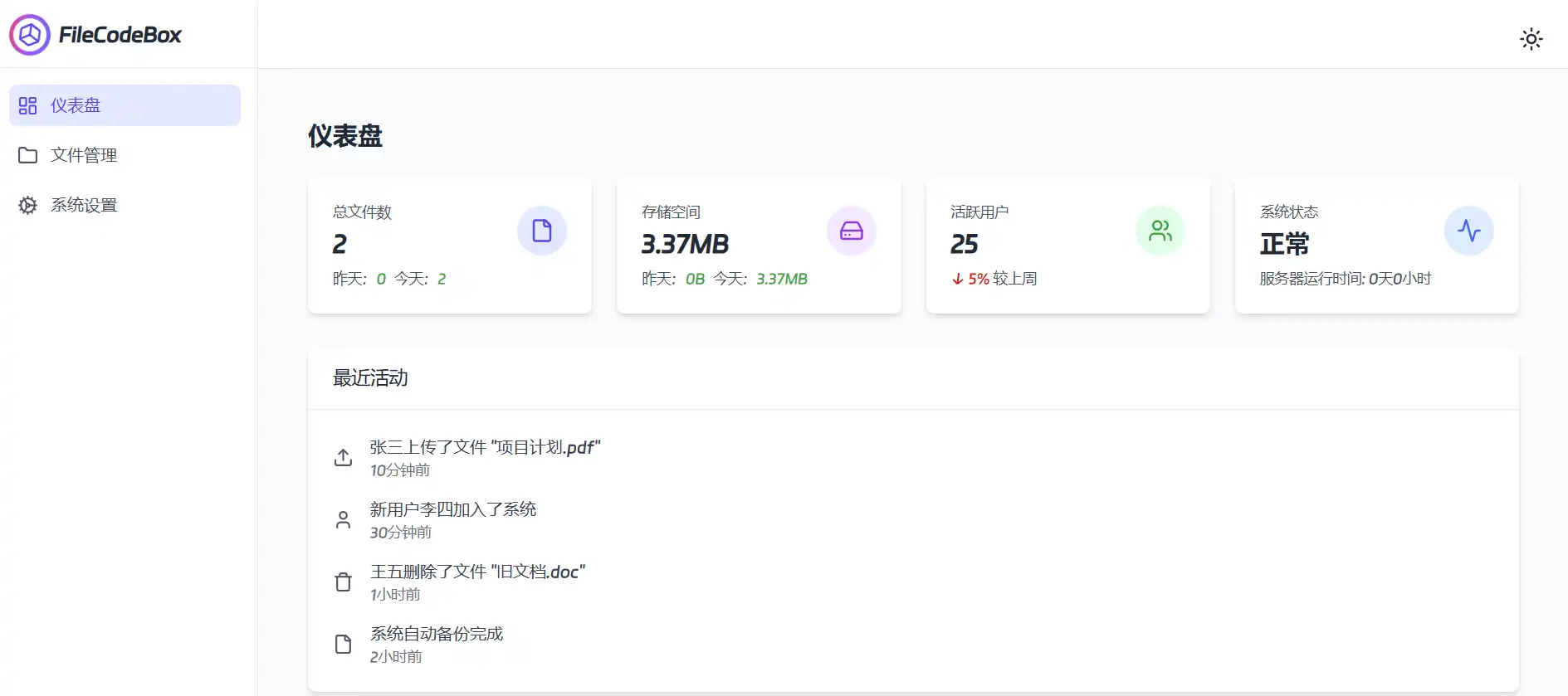Click the 系统状态 正常 status text
1568x696 pixels.
1284,244
